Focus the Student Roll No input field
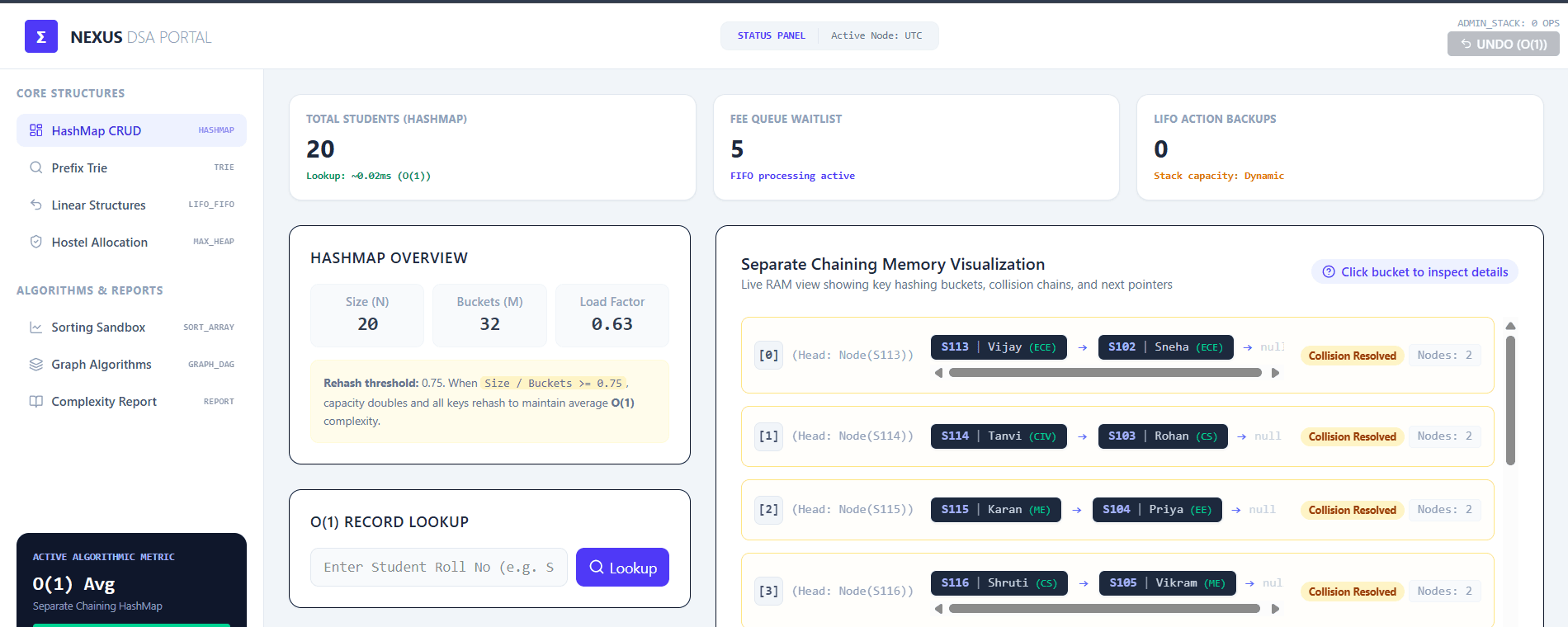 tap(439, 567)
